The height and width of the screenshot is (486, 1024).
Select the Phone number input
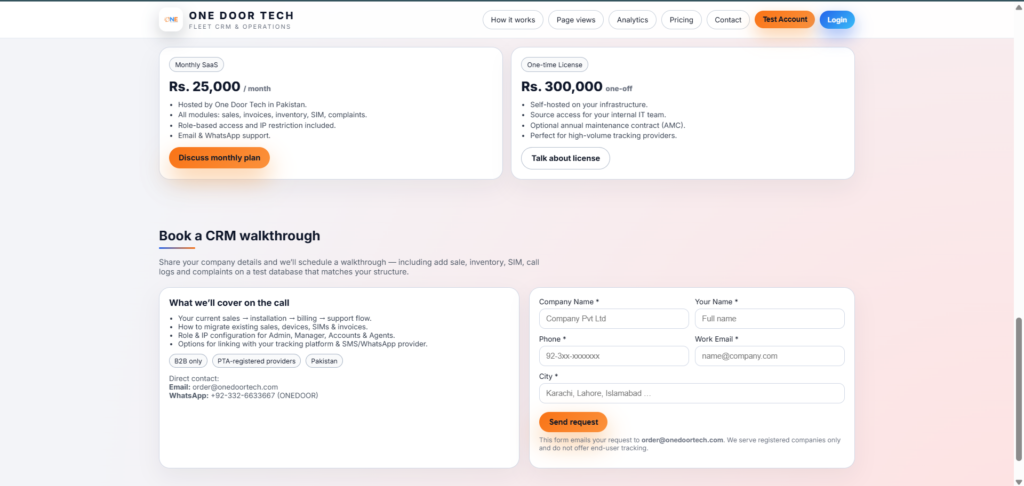click(x=613, y=356)
